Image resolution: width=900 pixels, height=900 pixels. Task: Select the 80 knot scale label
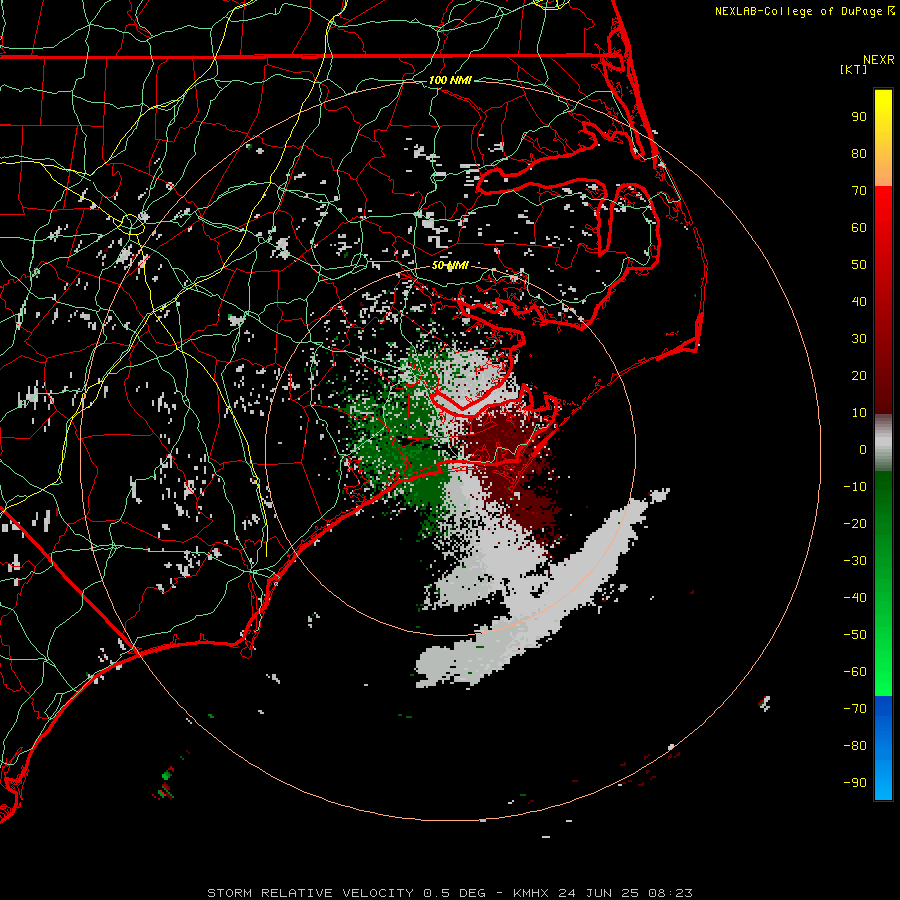coord(859,154)
